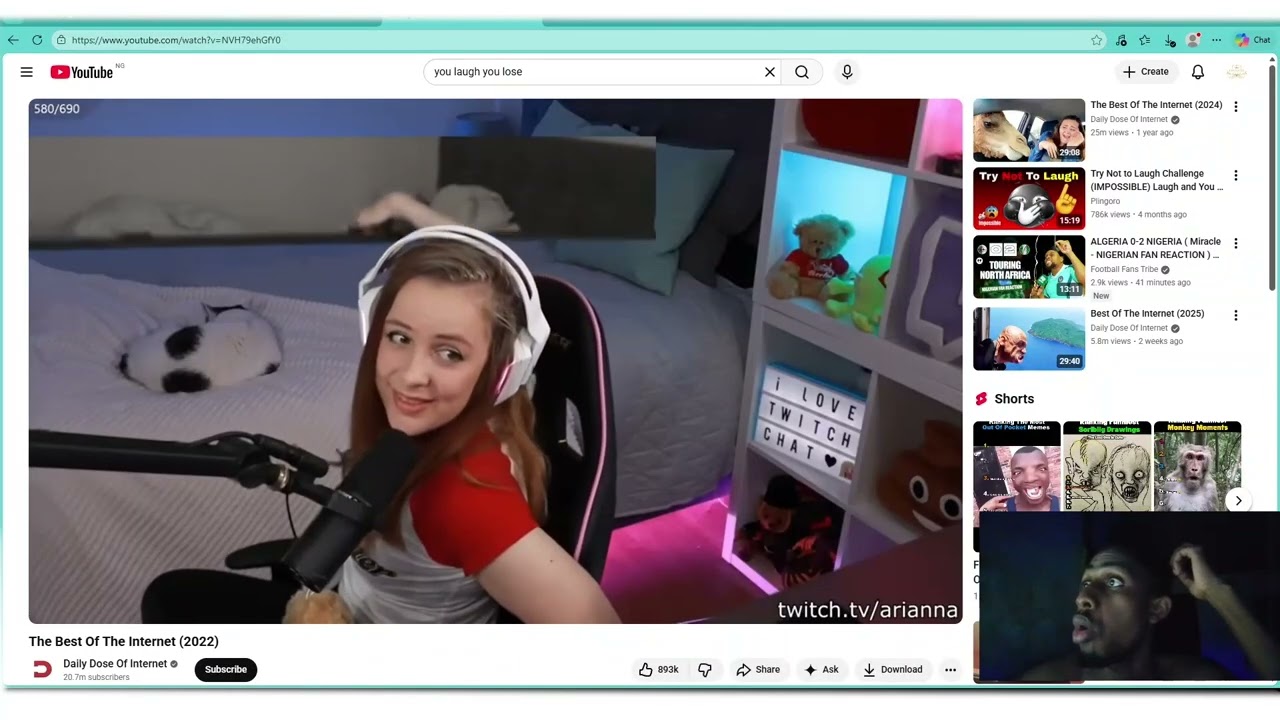Run search with the magnifier button
Image resolution: width=1280 pixels, height=720 pixels.
802,72
